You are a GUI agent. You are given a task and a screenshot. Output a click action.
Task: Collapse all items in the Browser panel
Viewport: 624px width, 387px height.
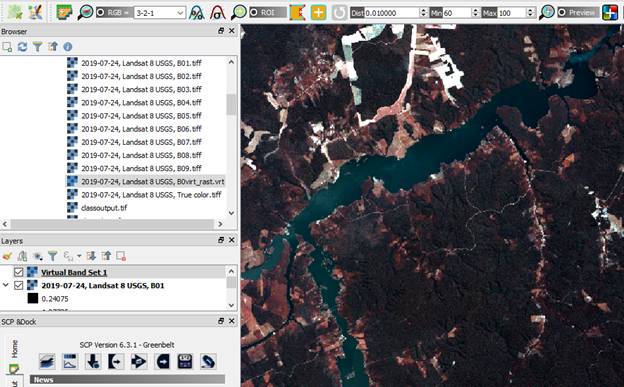(x=53, y=47)
